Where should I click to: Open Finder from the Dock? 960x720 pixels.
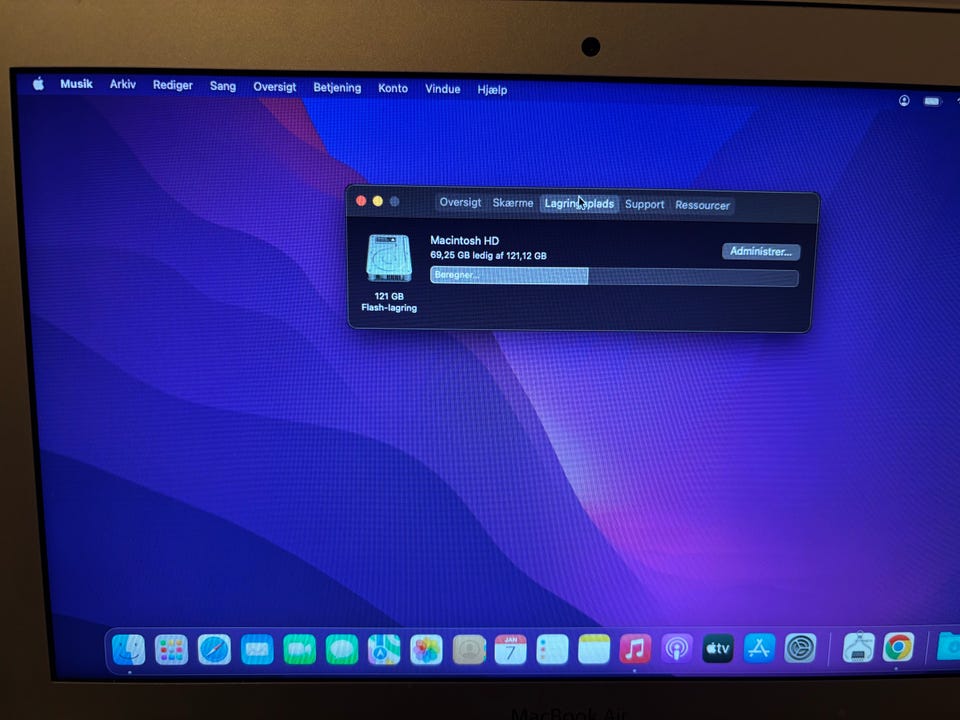pyautogui.click(x=129, y=649)
